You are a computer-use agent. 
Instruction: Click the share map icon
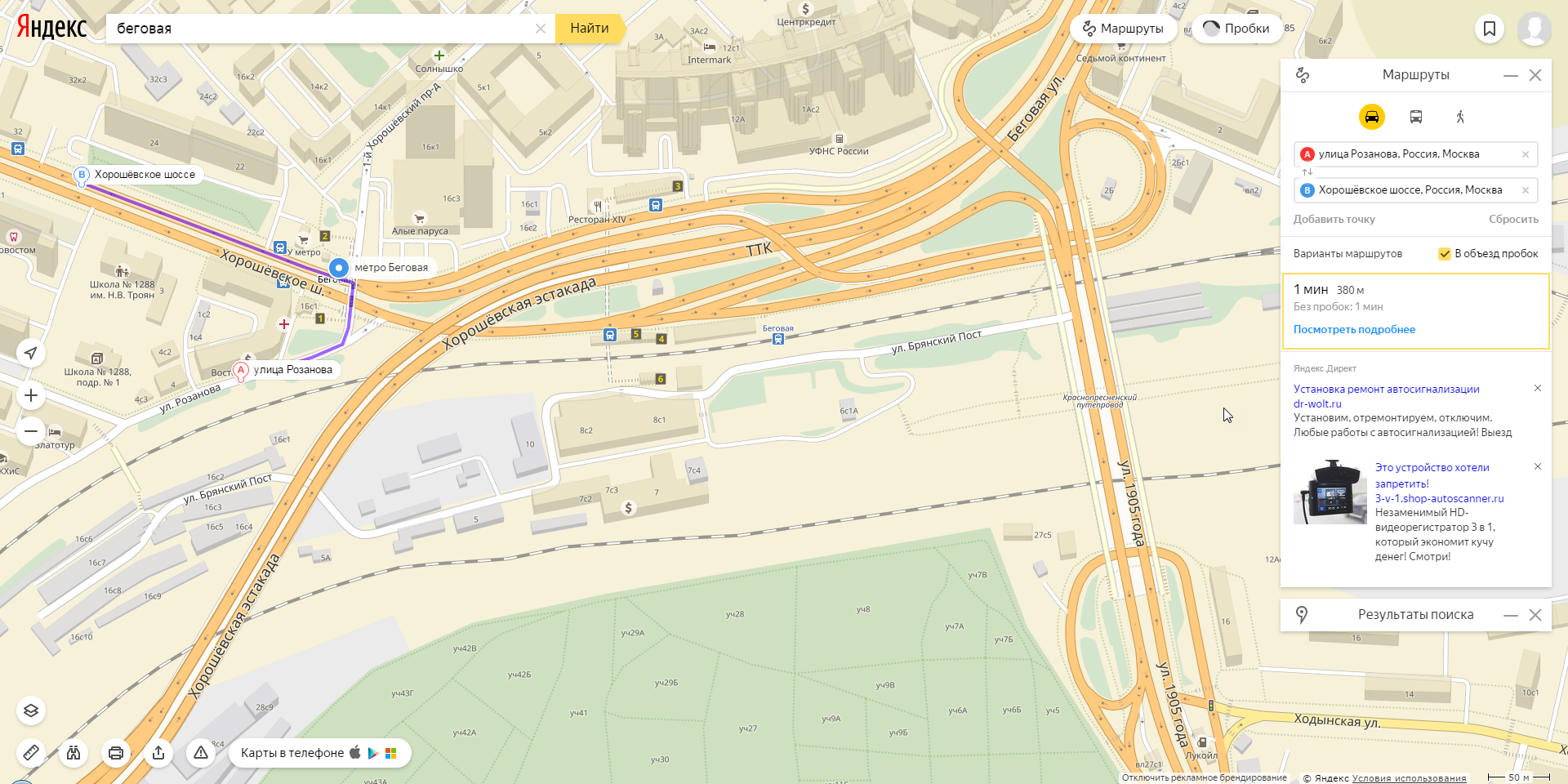tap(158, 753)
